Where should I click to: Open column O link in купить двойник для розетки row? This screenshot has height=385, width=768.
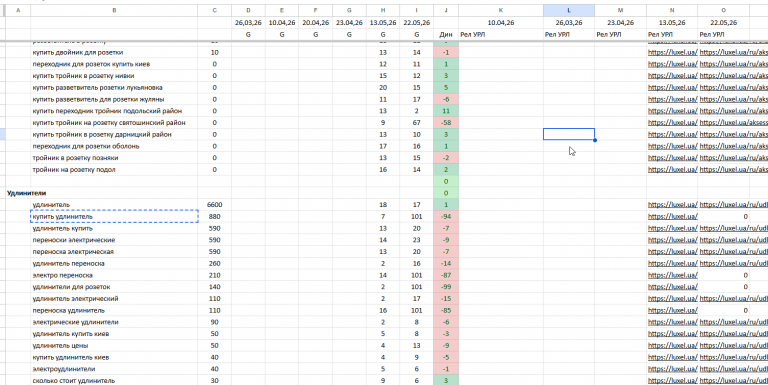click(733, 52)
